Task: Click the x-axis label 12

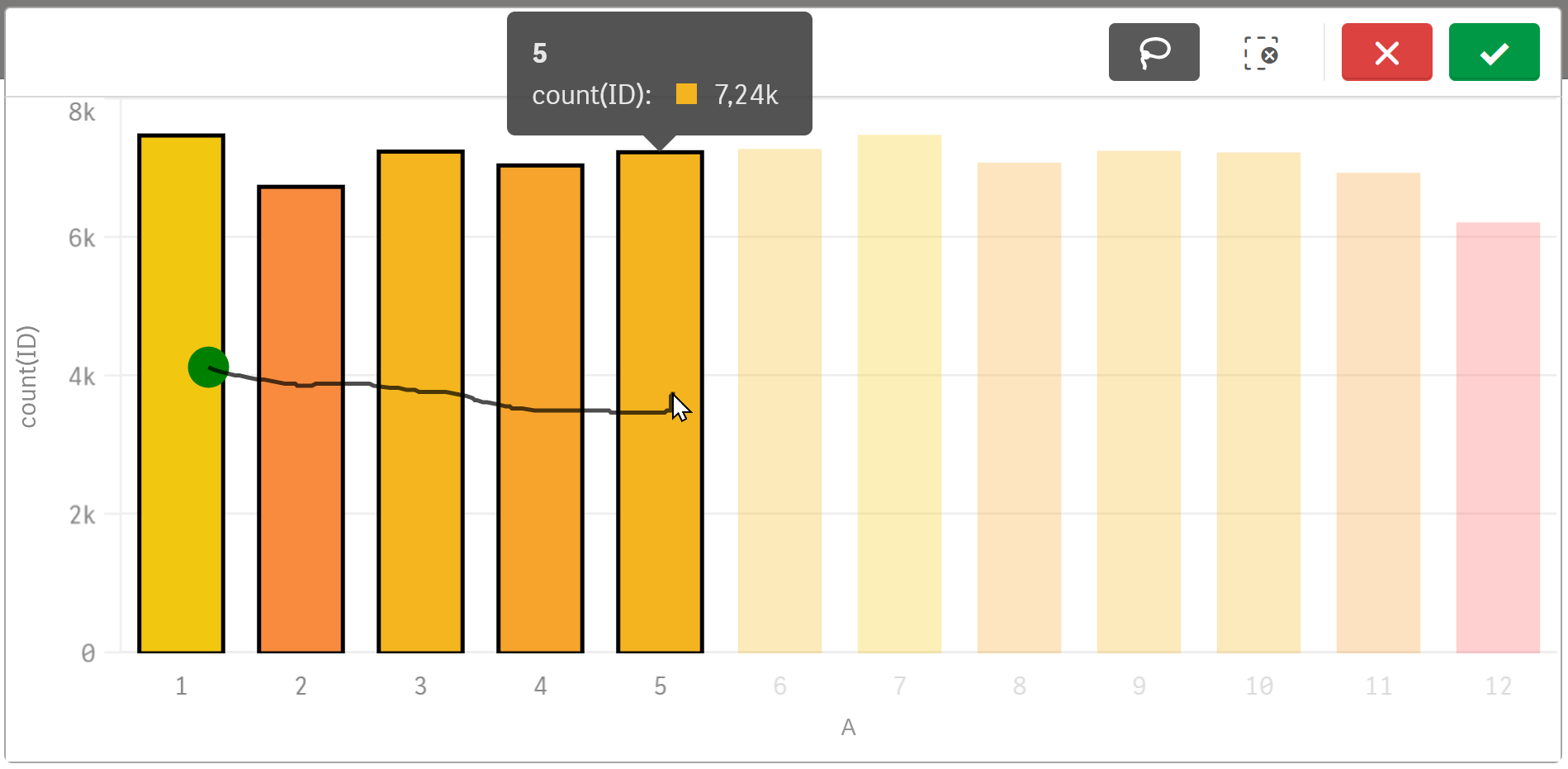Action: [1498, 686]
